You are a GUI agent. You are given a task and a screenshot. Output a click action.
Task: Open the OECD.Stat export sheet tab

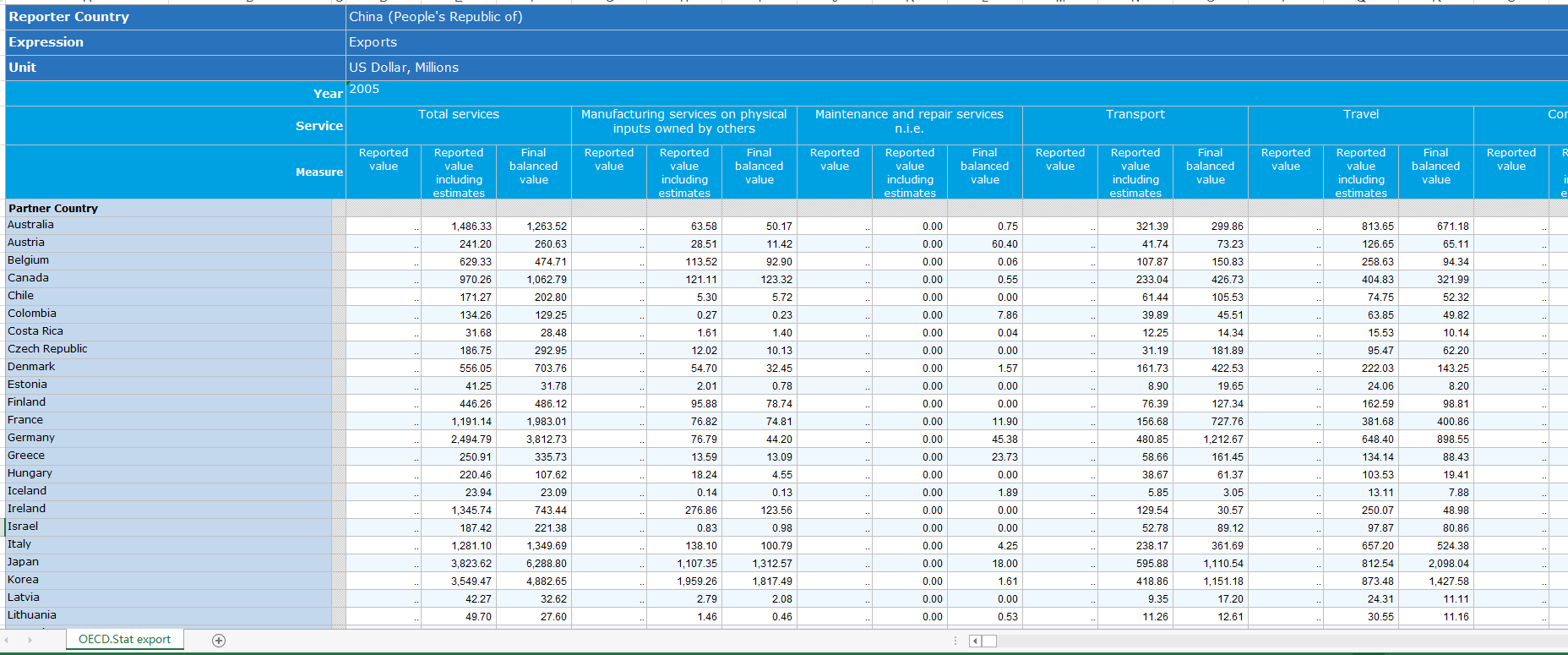124,640
